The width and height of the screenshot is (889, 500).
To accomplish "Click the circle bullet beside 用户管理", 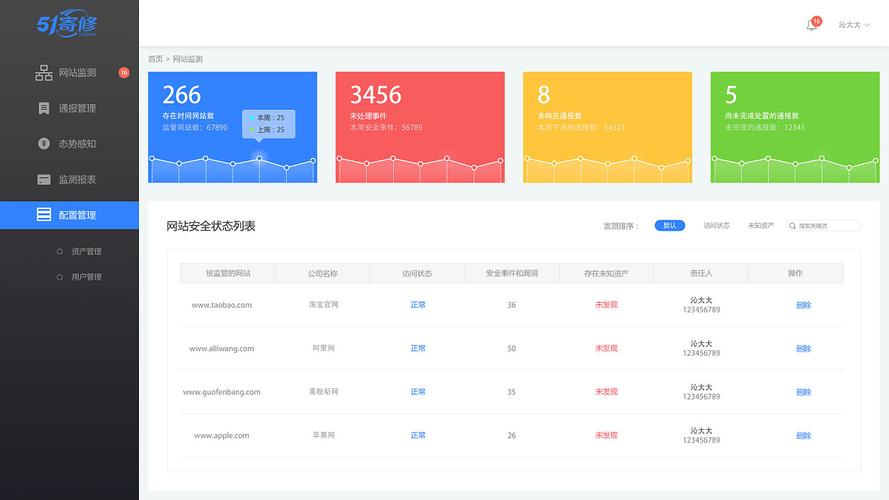I will [60, 277].
